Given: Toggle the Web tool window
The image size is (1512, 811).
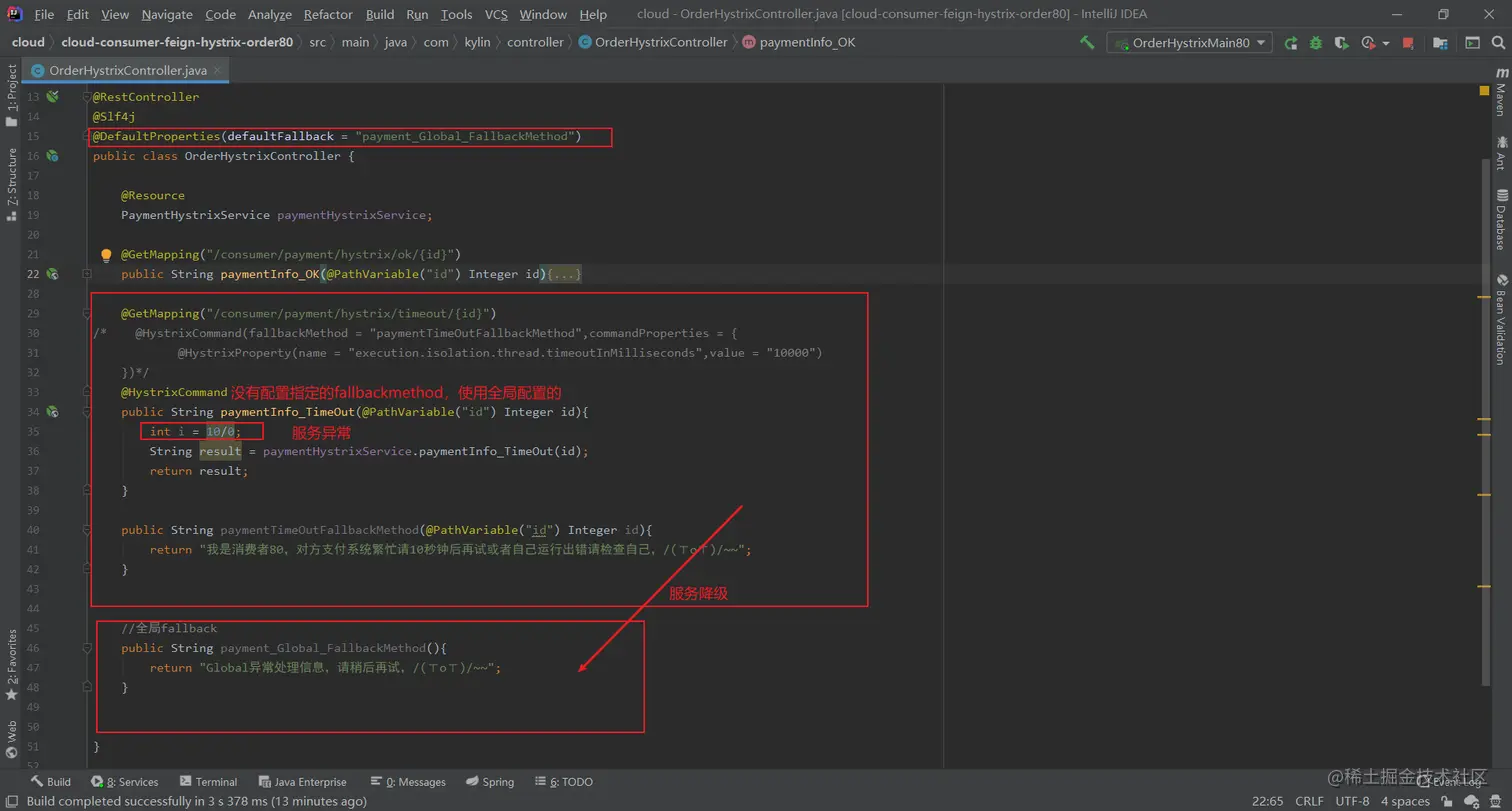Looking at the screenshot, I should click(11, 742).
